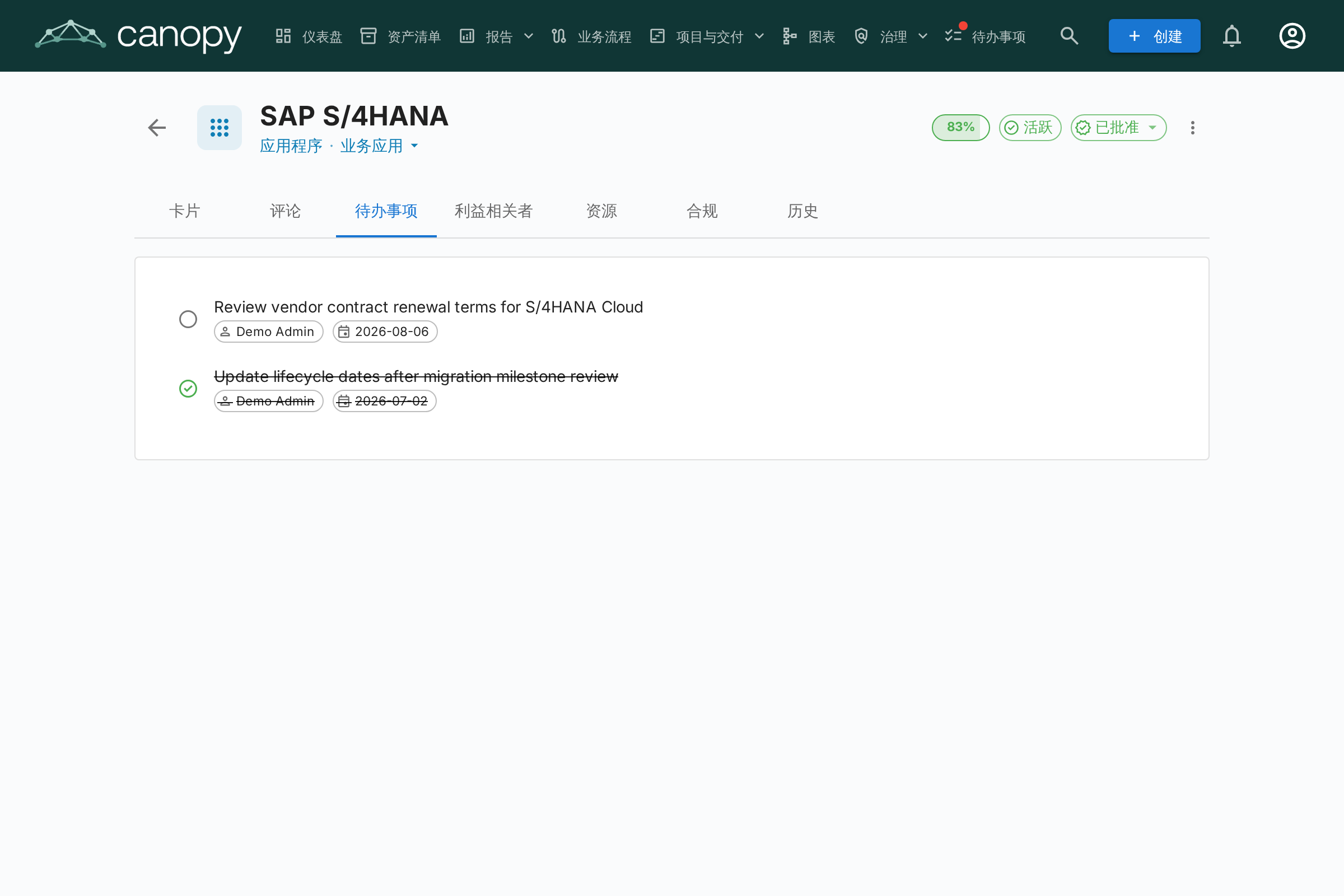1344x896 pixels.
Task: View the 历史 tab
Action: pos(803,212)
